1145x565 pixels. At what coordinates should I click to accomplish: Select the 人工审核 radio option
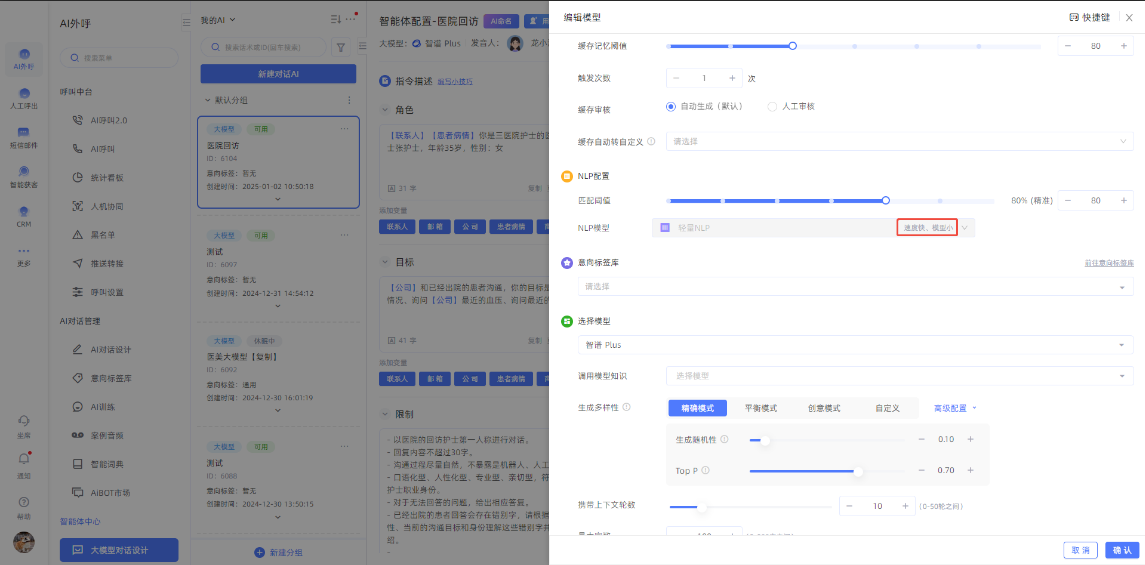(x=772, y=106)
